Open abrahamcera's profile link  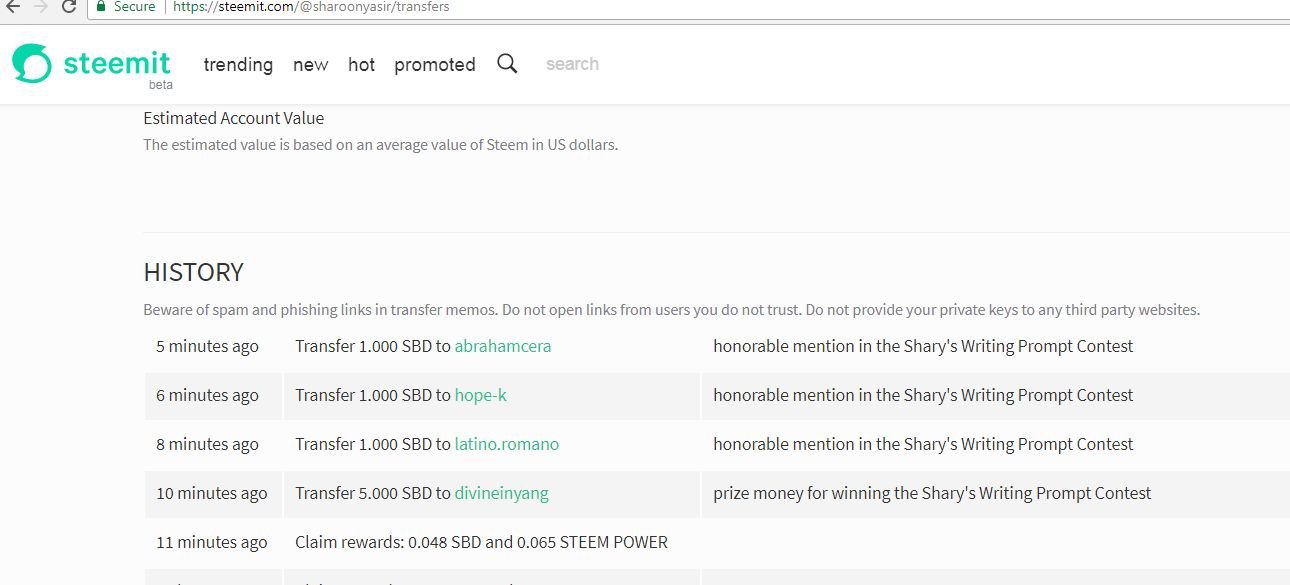point(503,346)
